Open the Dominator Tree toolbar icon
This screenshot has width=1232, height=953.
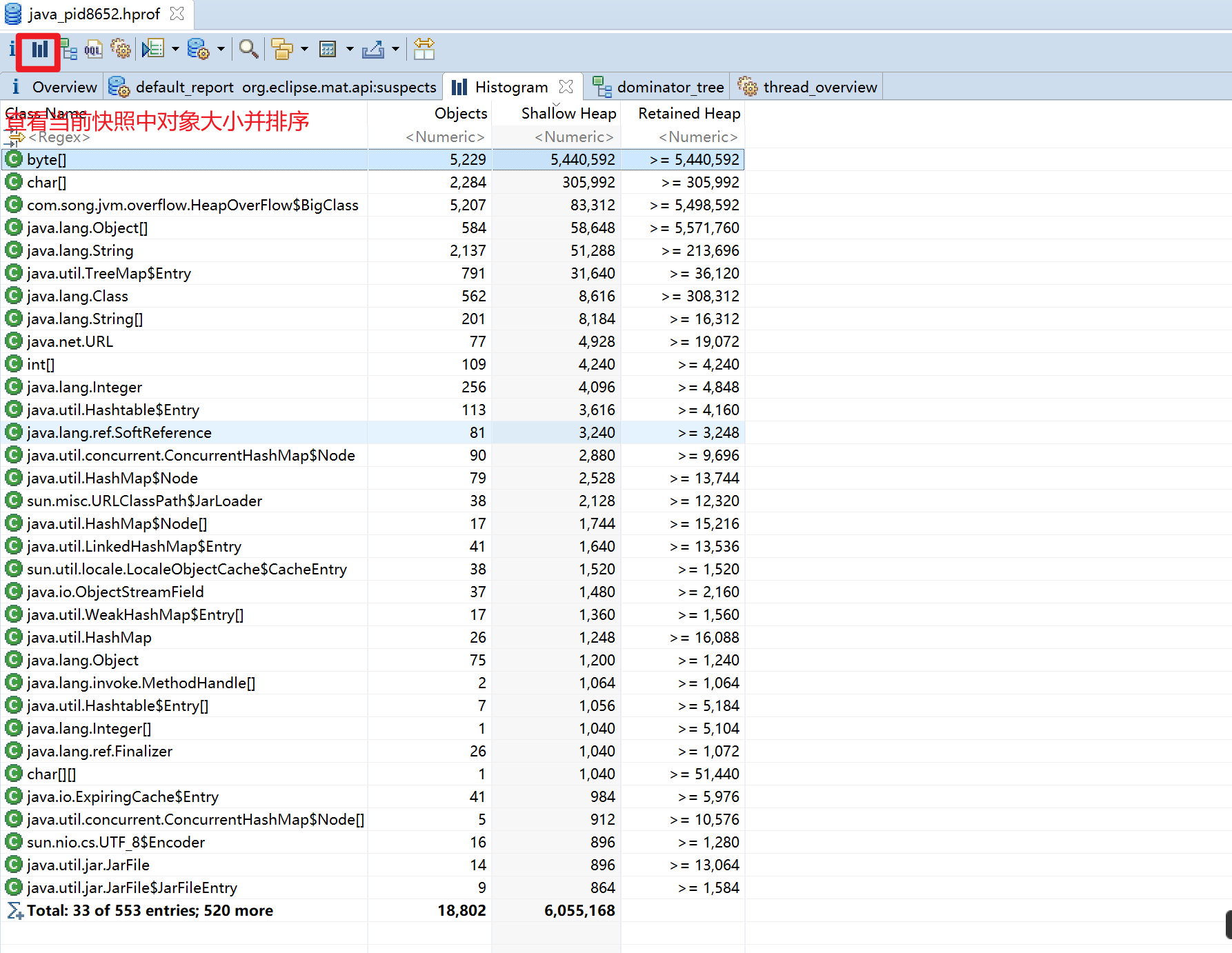pyautogui.click(x=68, y=50)
